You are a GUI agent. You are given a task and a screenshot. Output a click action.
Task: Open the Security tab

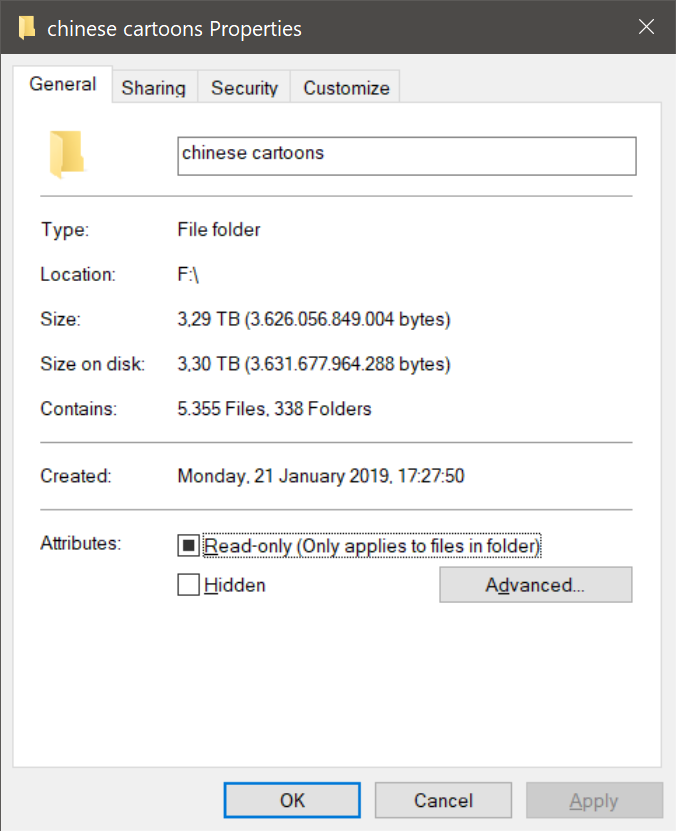point(244,87)
